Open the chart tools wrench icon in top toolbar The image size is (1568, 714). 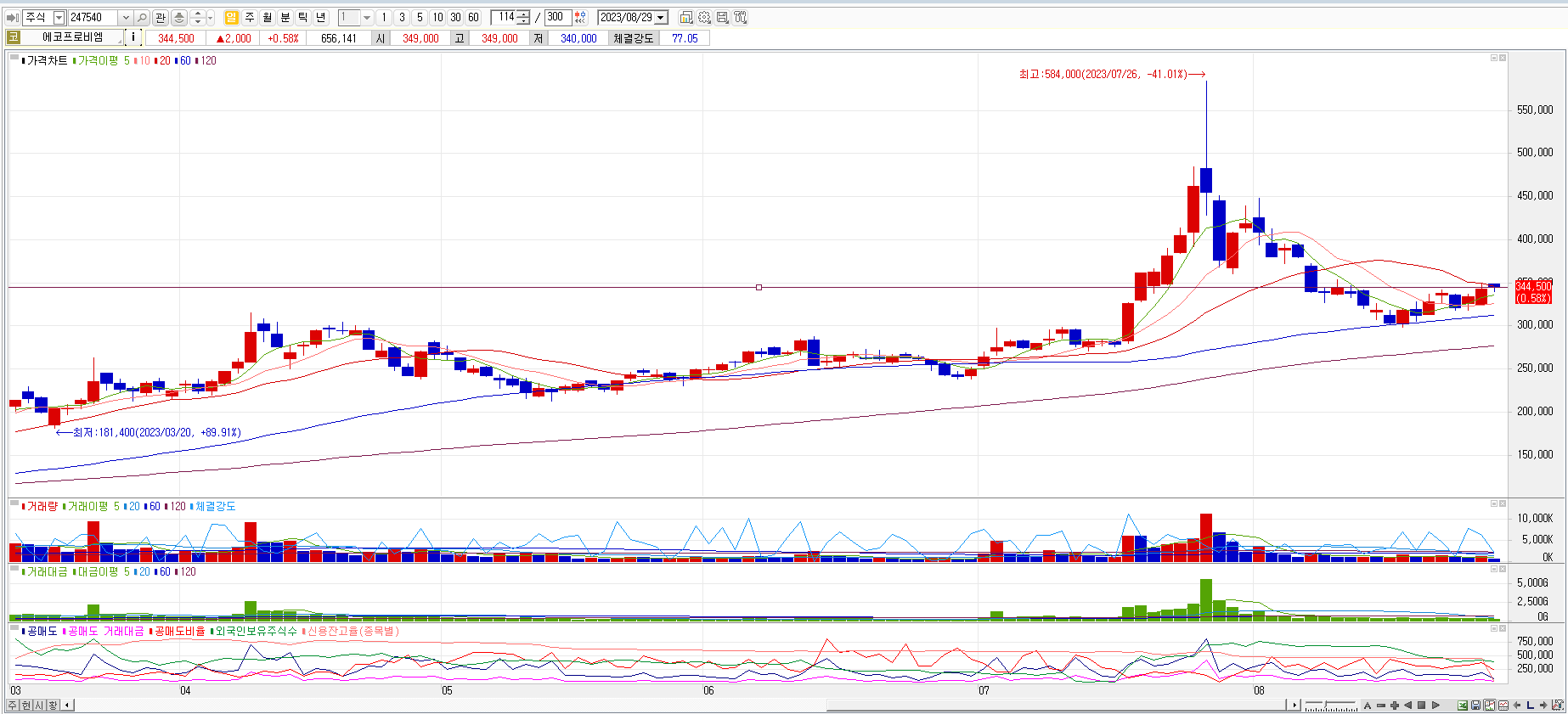tap(740, 17)
